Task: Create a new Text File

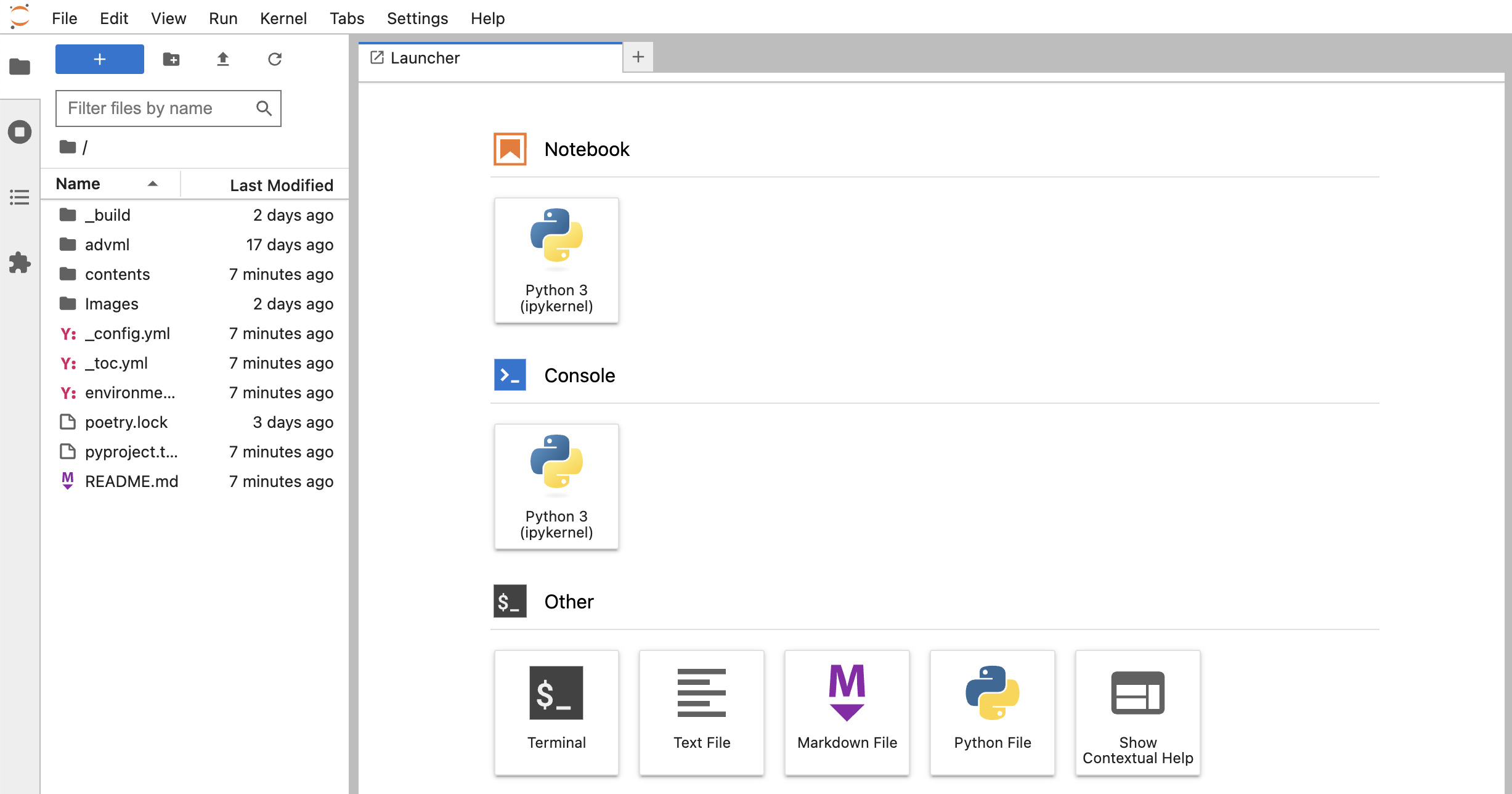Action: pyautogui.click(x=702, y=713)
